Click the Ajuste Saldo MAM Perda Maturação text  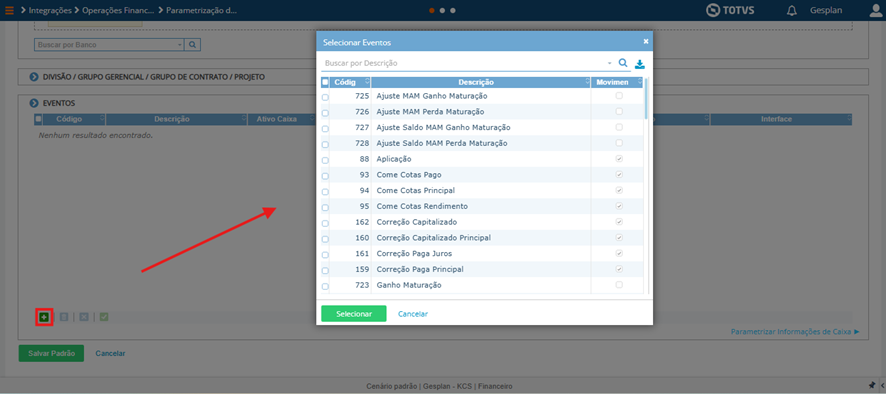click(442, 144)
